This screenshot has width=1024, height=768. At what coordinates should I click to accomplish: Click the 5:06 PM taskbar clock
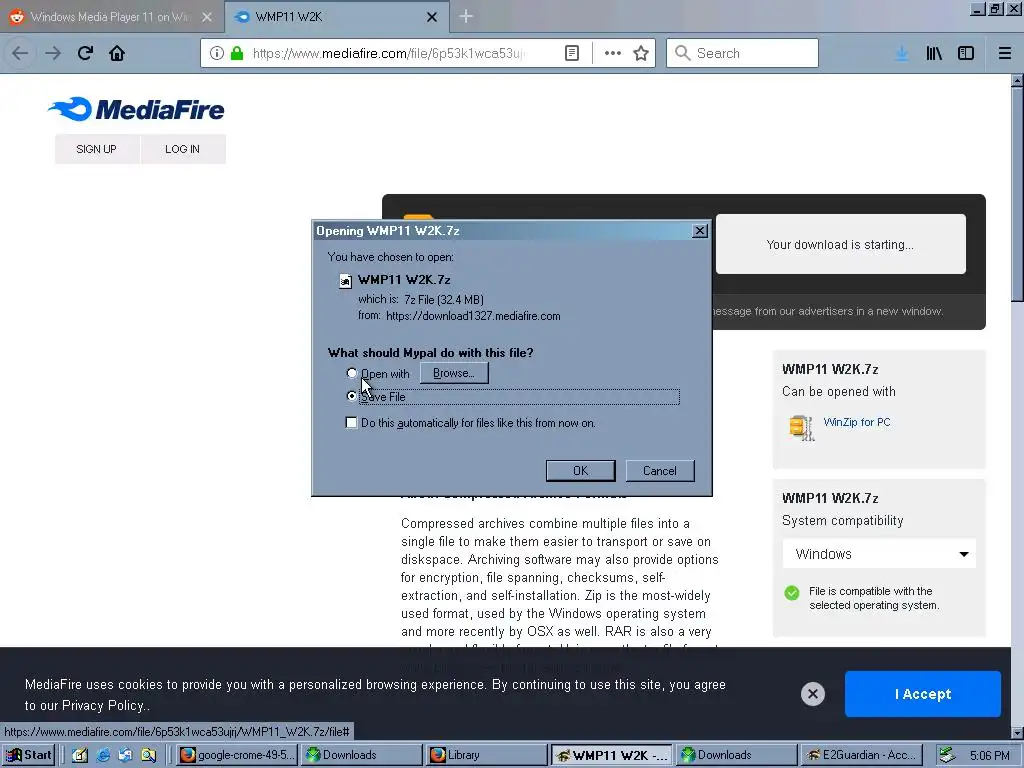pyautogui.click(x=989, y=756)
